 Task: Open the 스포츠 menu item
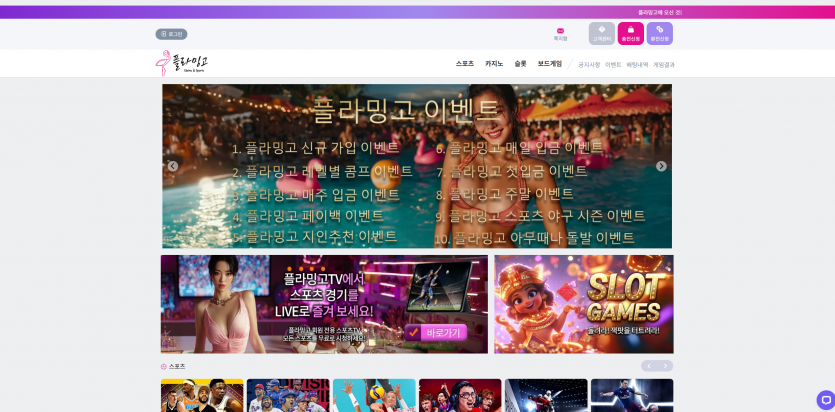click(x=464, y=63)
